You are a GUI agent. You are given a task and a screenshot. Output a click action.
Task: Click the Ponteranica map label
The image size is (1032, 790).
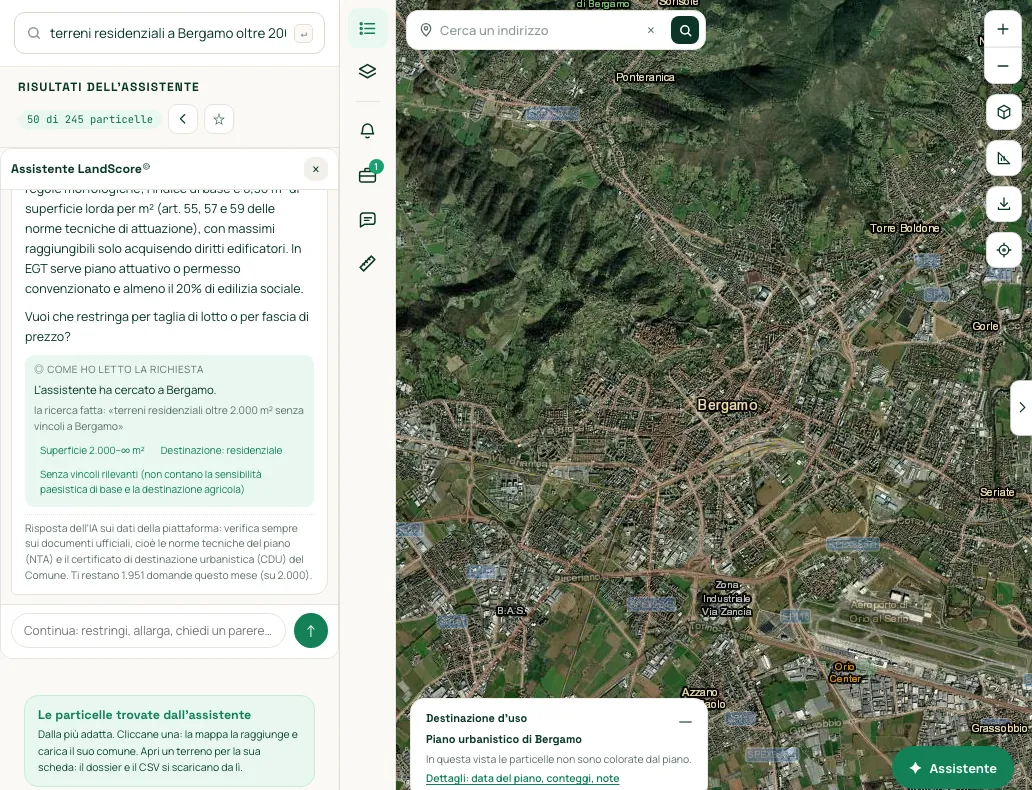(645, 77)
